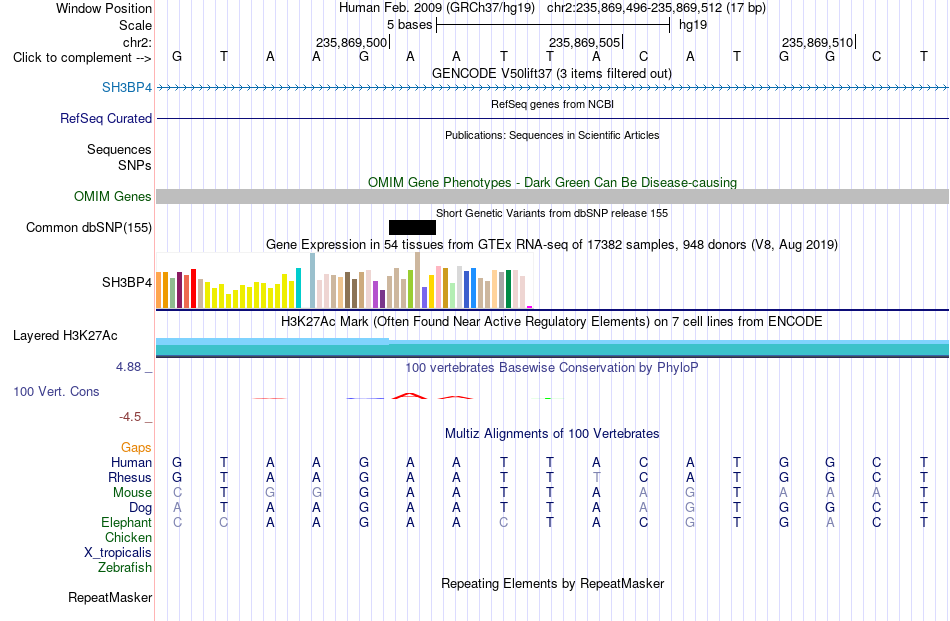Viewport: 950px width, 621px height.
Task: Click the Gaps row label
Action: 136,447
